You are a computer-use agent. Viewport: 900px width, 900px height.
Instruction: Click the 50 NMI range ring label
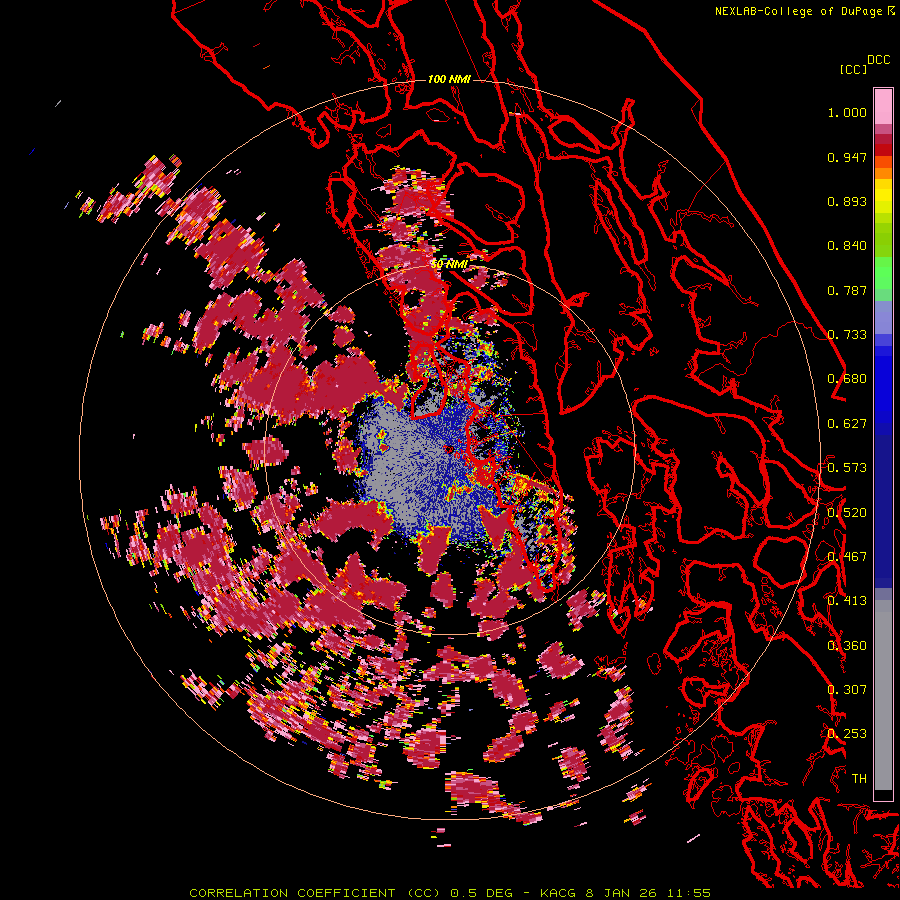pos(449,264)
